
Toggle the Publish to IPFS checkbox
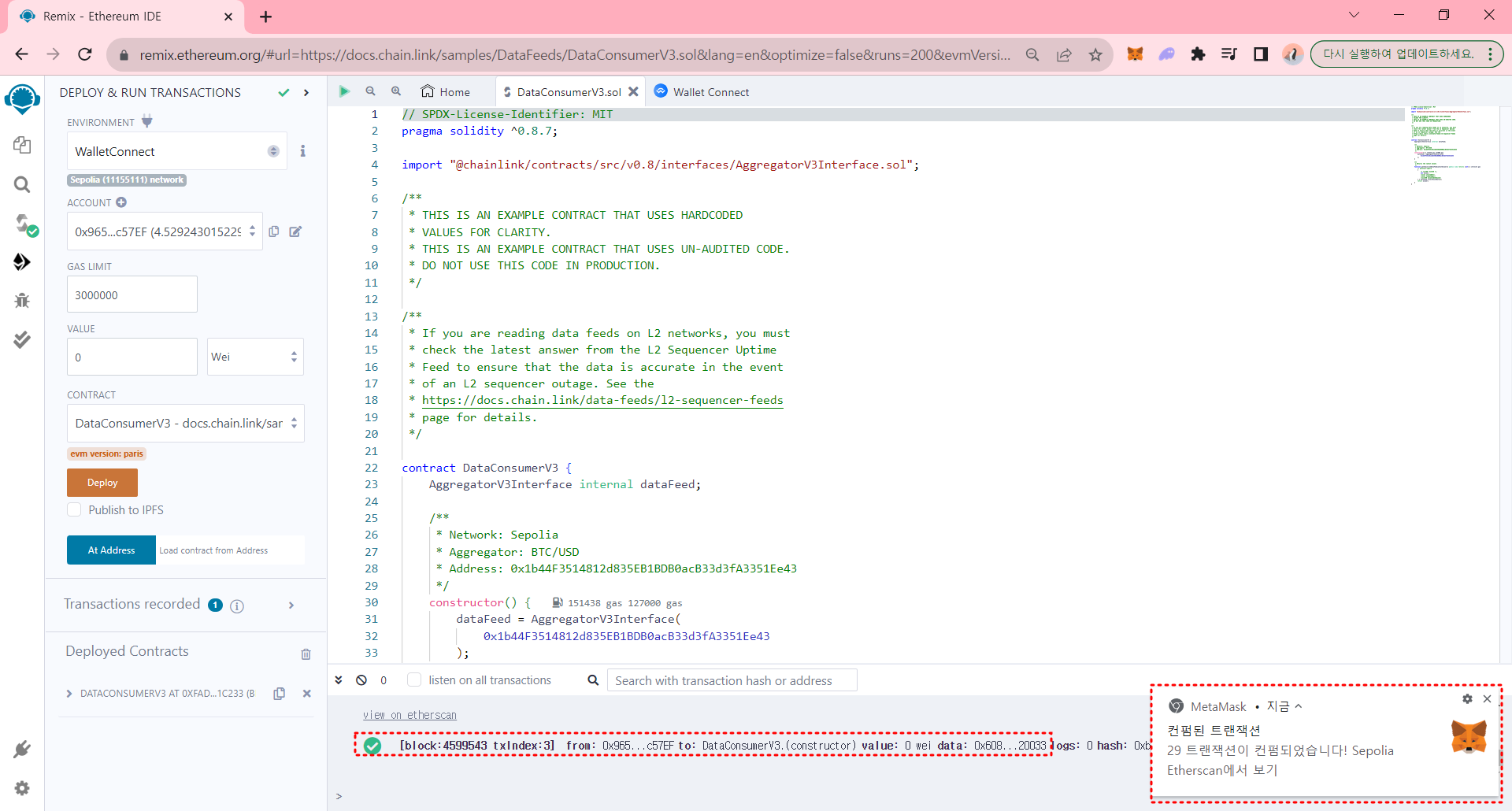tap(74, 509)
